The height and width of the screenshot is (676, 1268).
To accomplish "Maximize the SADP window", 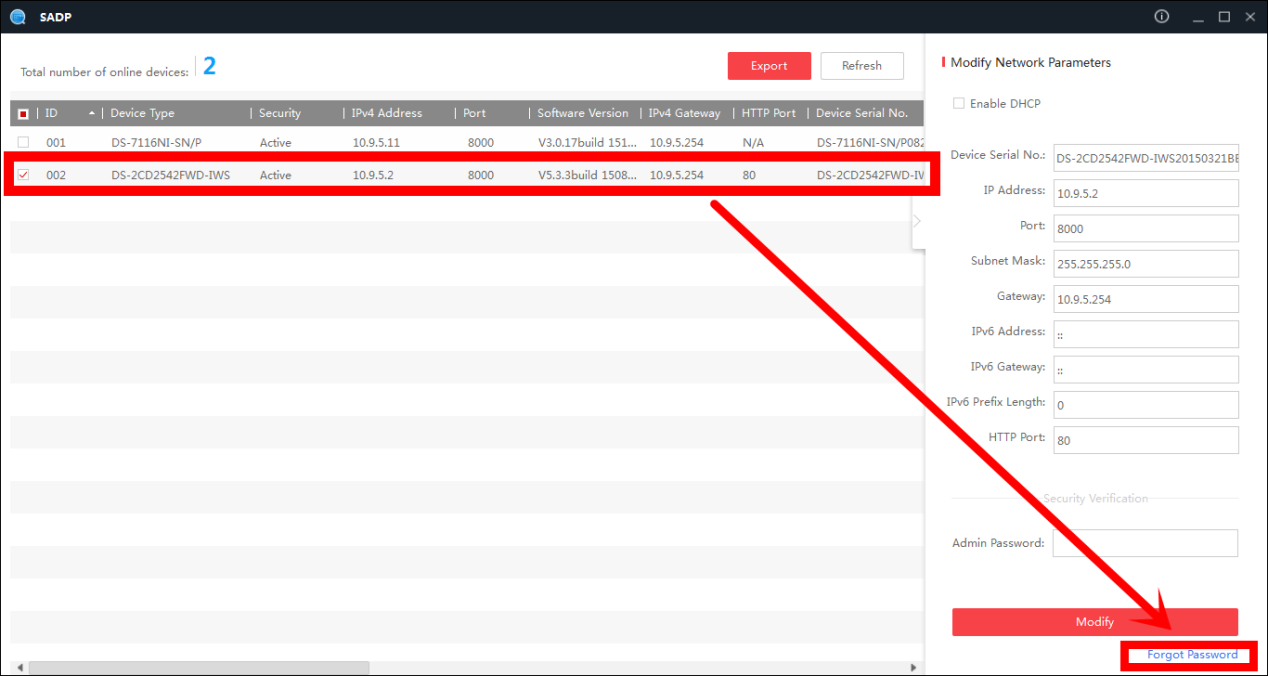I will pos(1224,17).
